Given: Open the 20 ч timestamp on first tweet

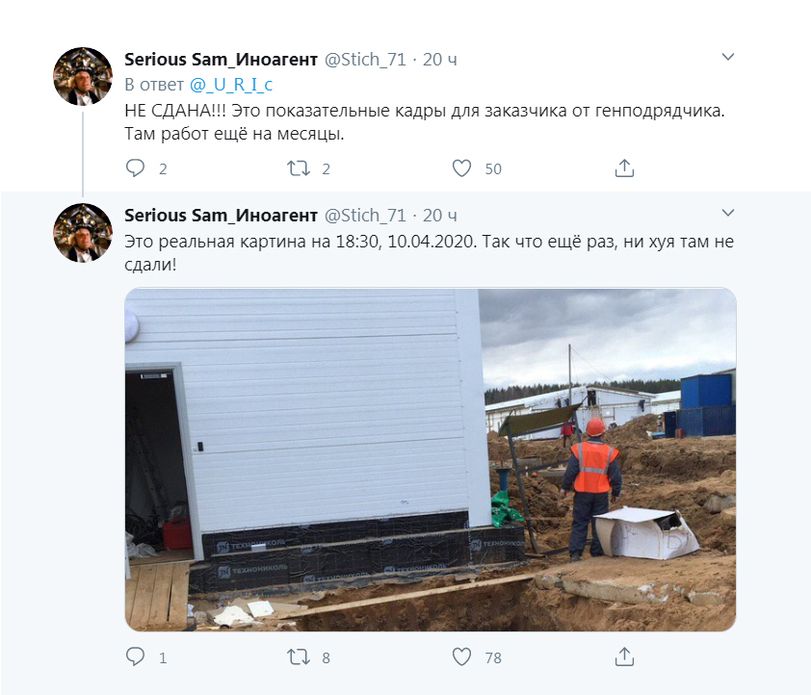Looking at the screenshot, I should (x=440, y=59).
